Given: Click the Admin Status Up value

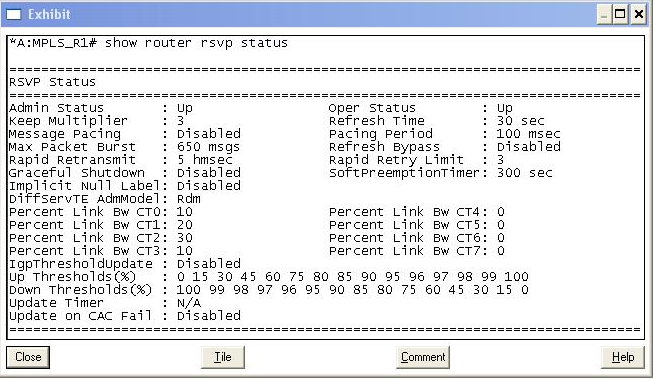Looking at the screenshot, I should [184, 108].
